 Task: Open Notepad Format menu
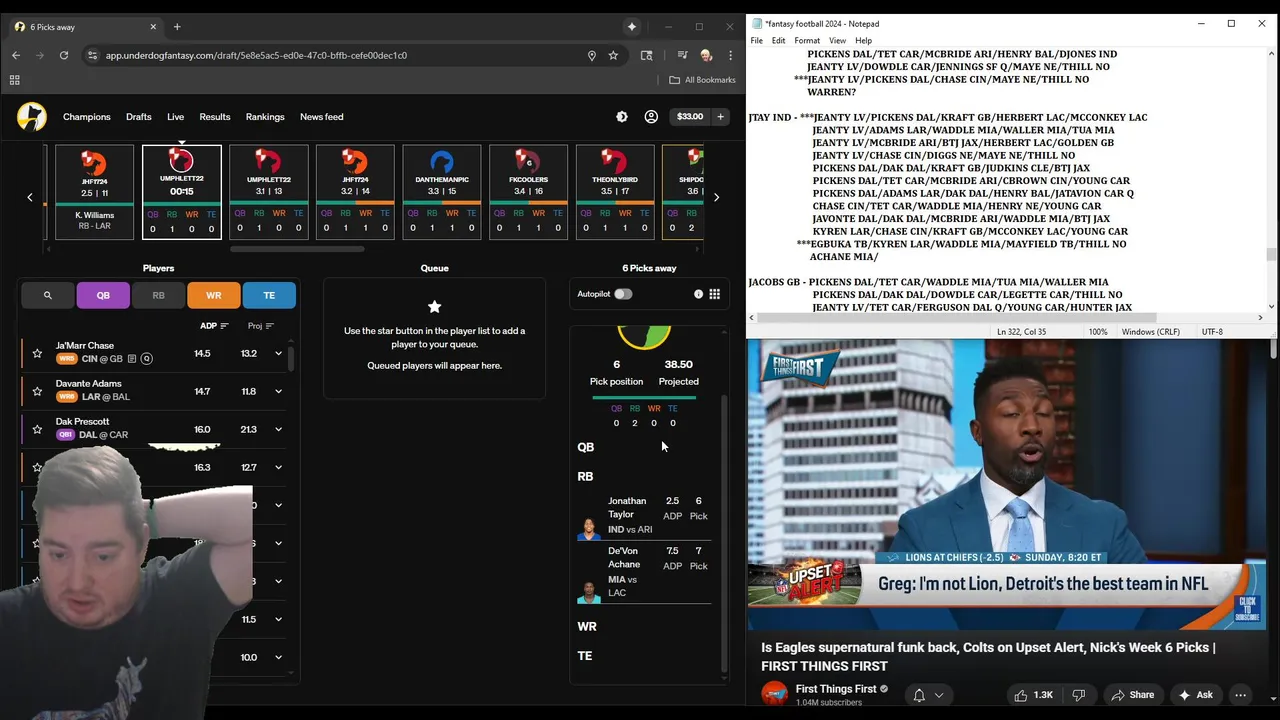[807, 41]
